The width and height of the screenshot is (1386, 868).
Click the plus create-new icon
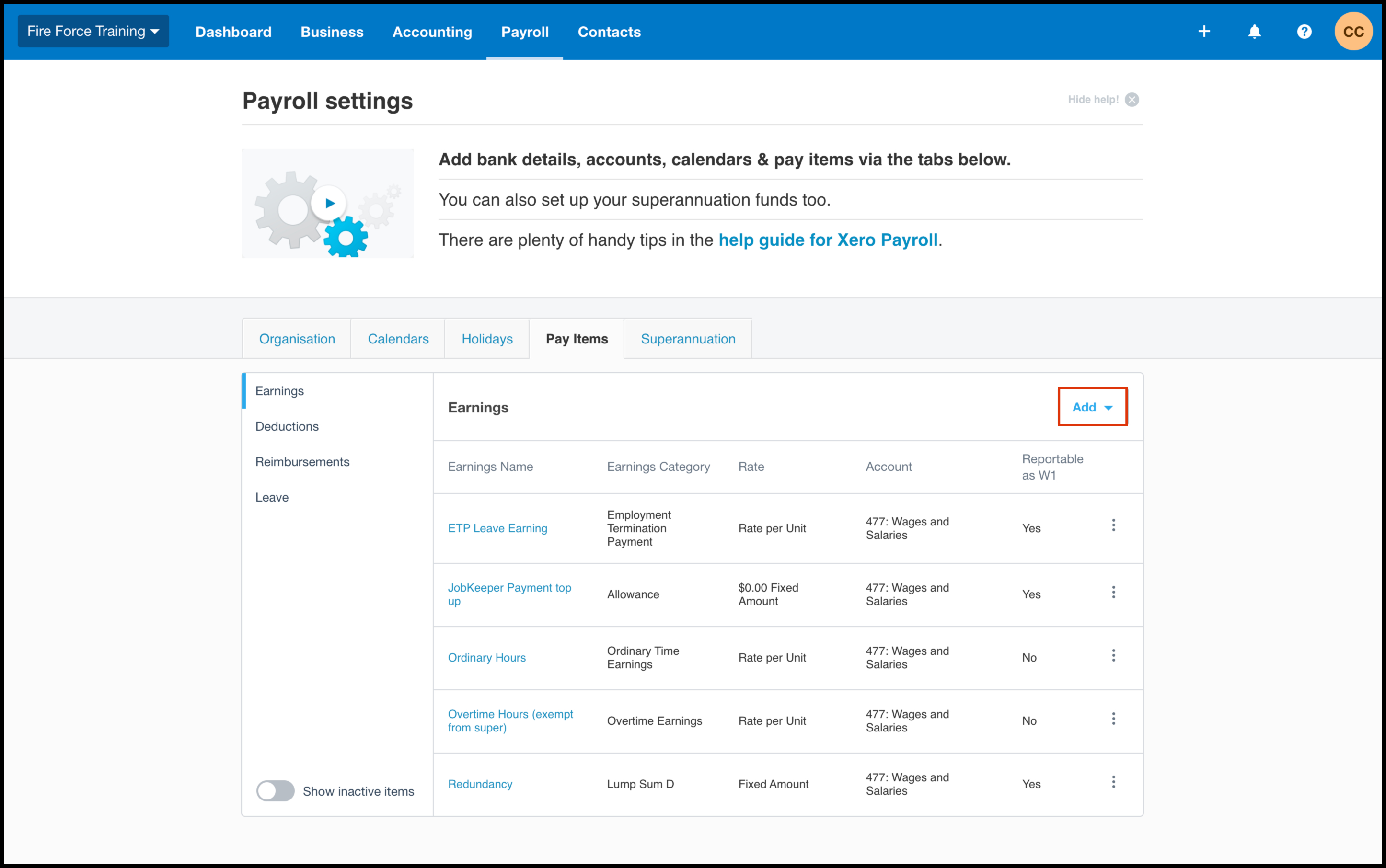pyautogui.click(x=1204, y=32)
